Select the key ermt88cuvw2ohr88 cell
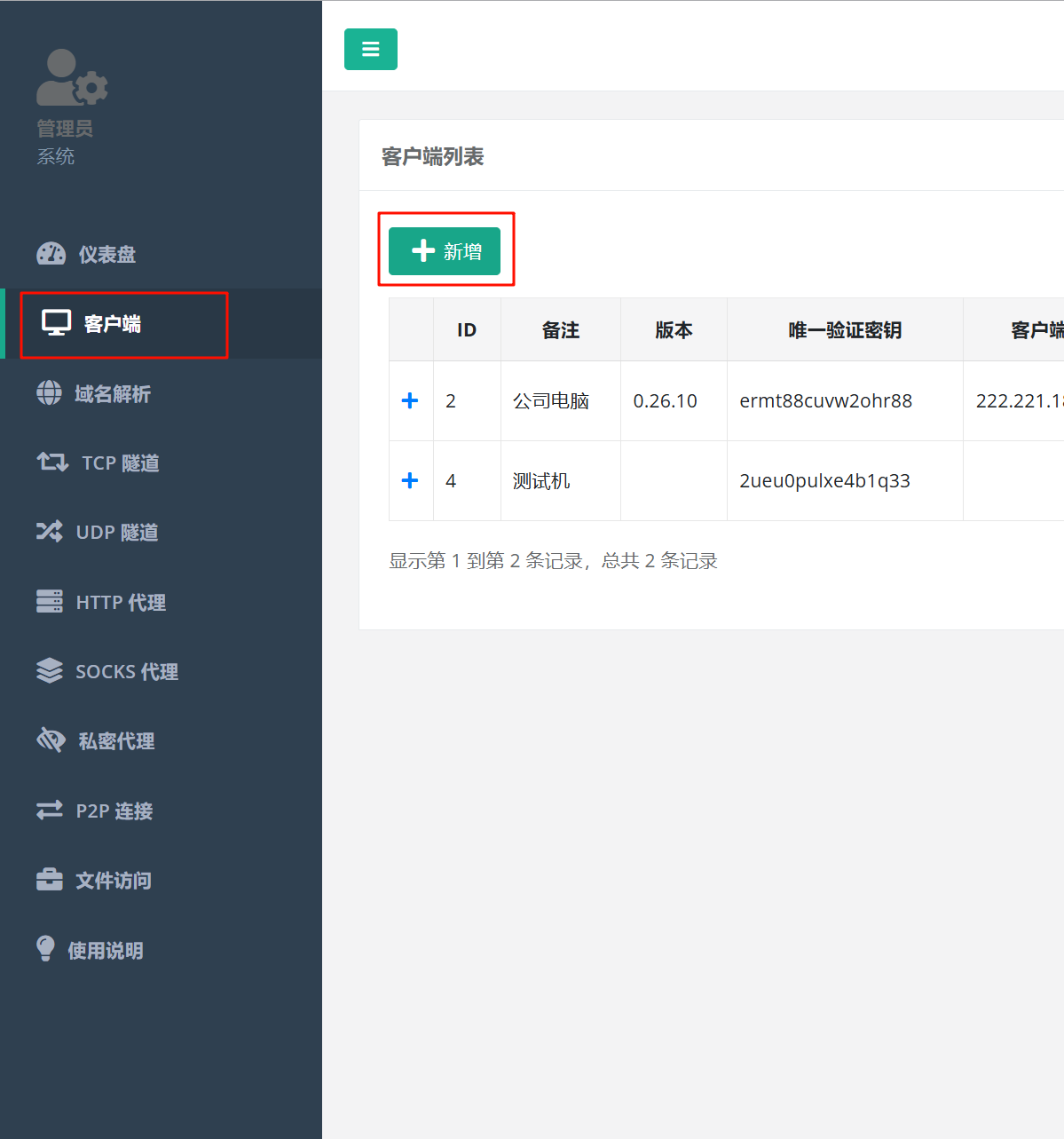The image size is (1064, 1139). click(825, 401)
